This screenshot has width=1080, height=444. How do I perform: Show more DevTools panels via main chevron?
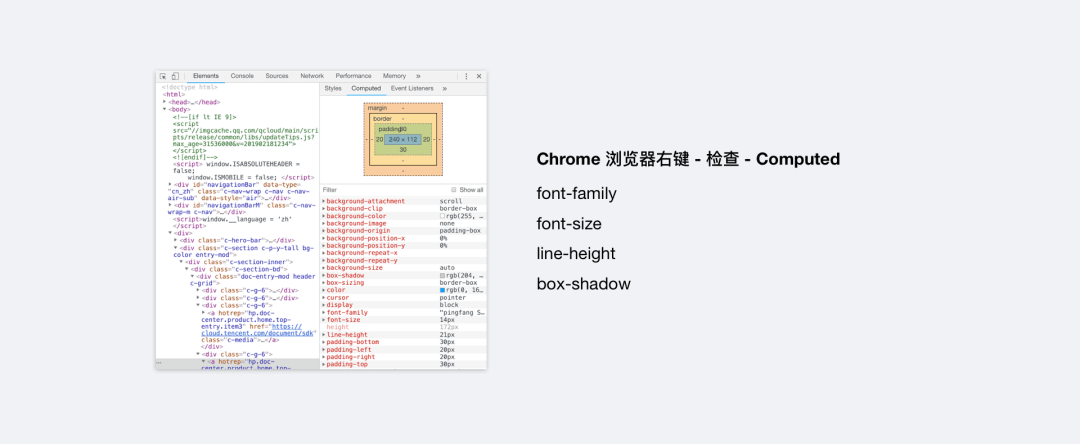(418, 76)
